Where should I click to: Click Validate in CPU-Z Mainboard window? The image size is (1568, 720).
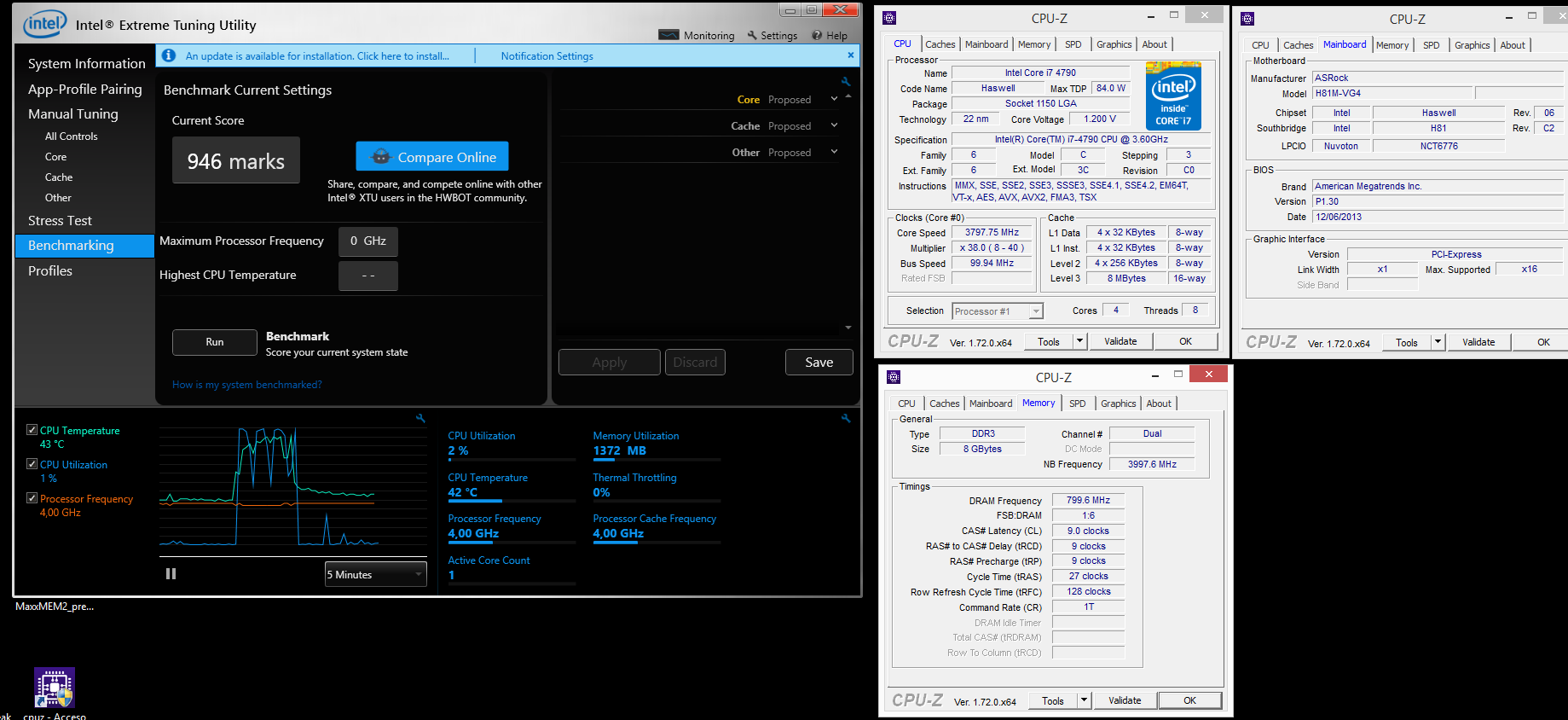click(1478, 342)
